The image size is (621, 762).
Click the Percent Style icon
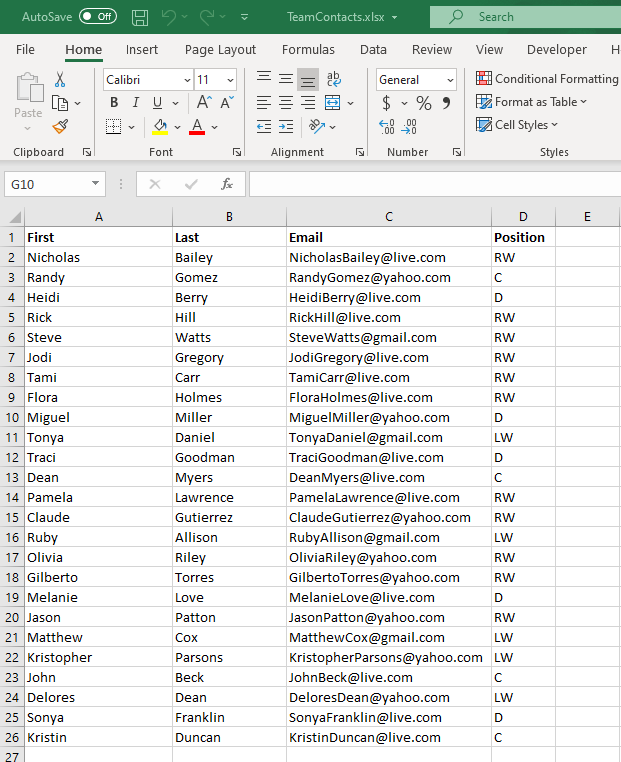pos(424,103)
